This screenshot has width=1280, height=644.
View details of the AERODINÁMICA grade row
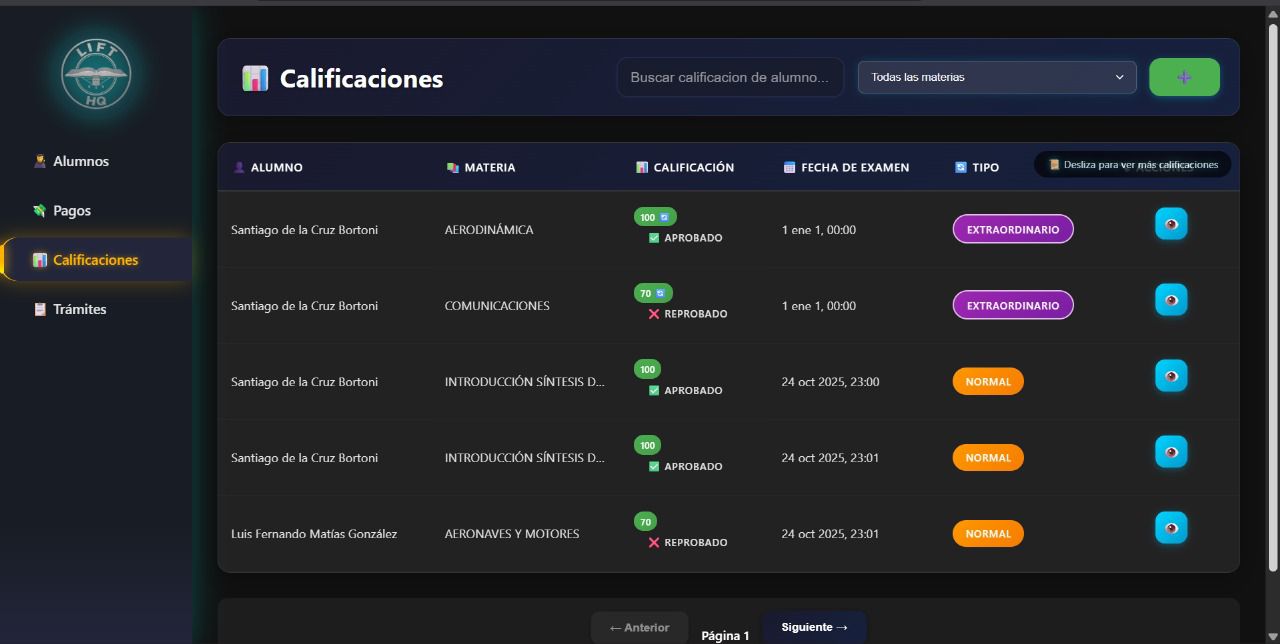point(1171,224)
